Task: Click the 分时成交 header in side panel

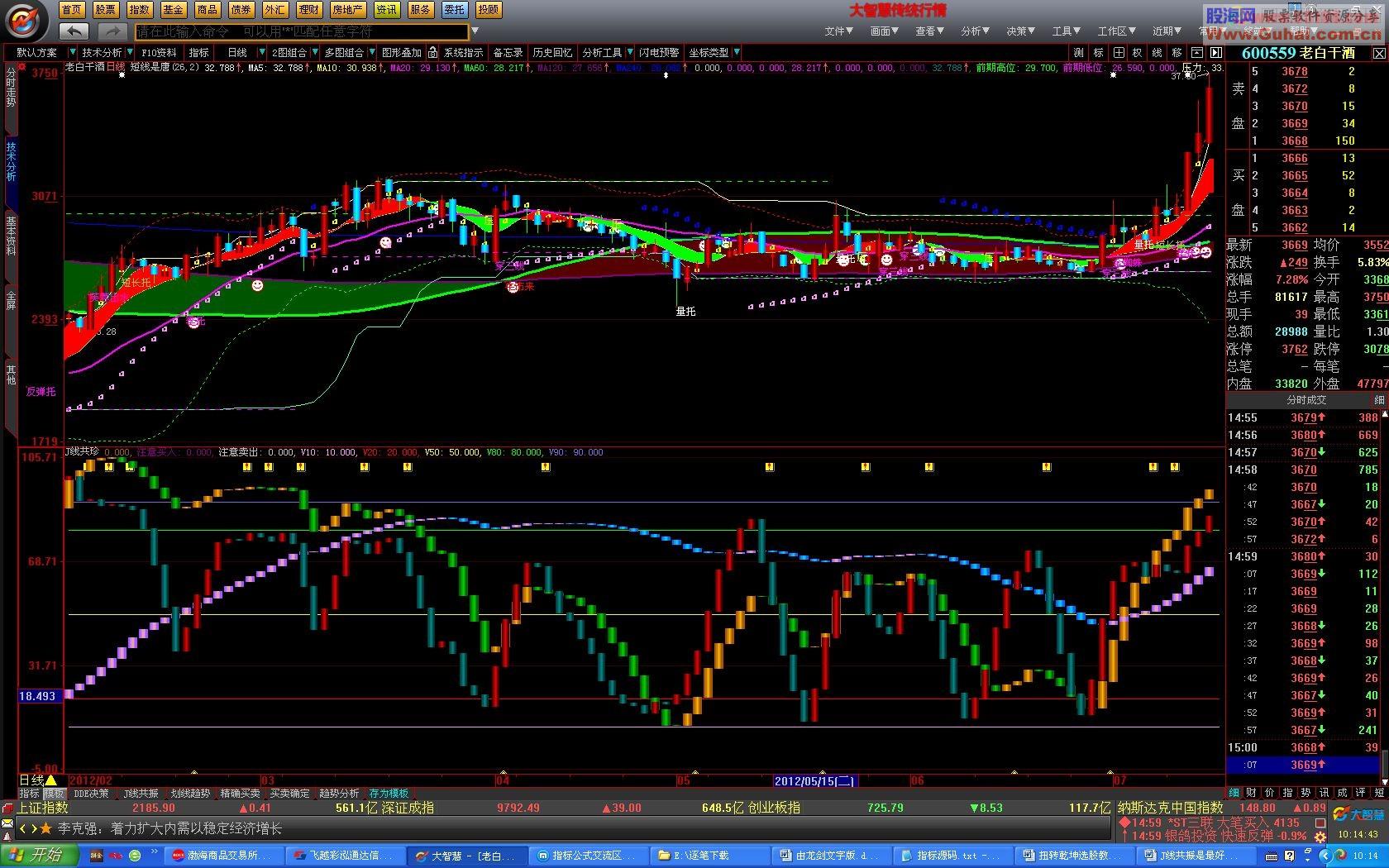Action: 1306,399
